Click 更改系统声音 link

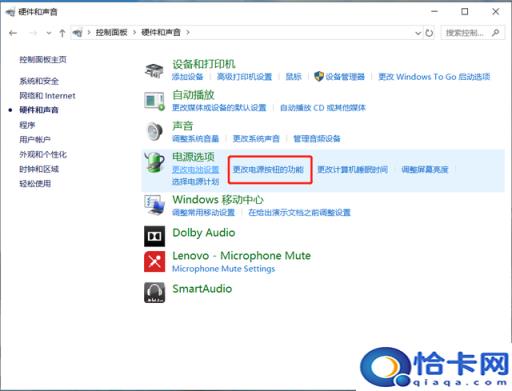tap(256, 138)
